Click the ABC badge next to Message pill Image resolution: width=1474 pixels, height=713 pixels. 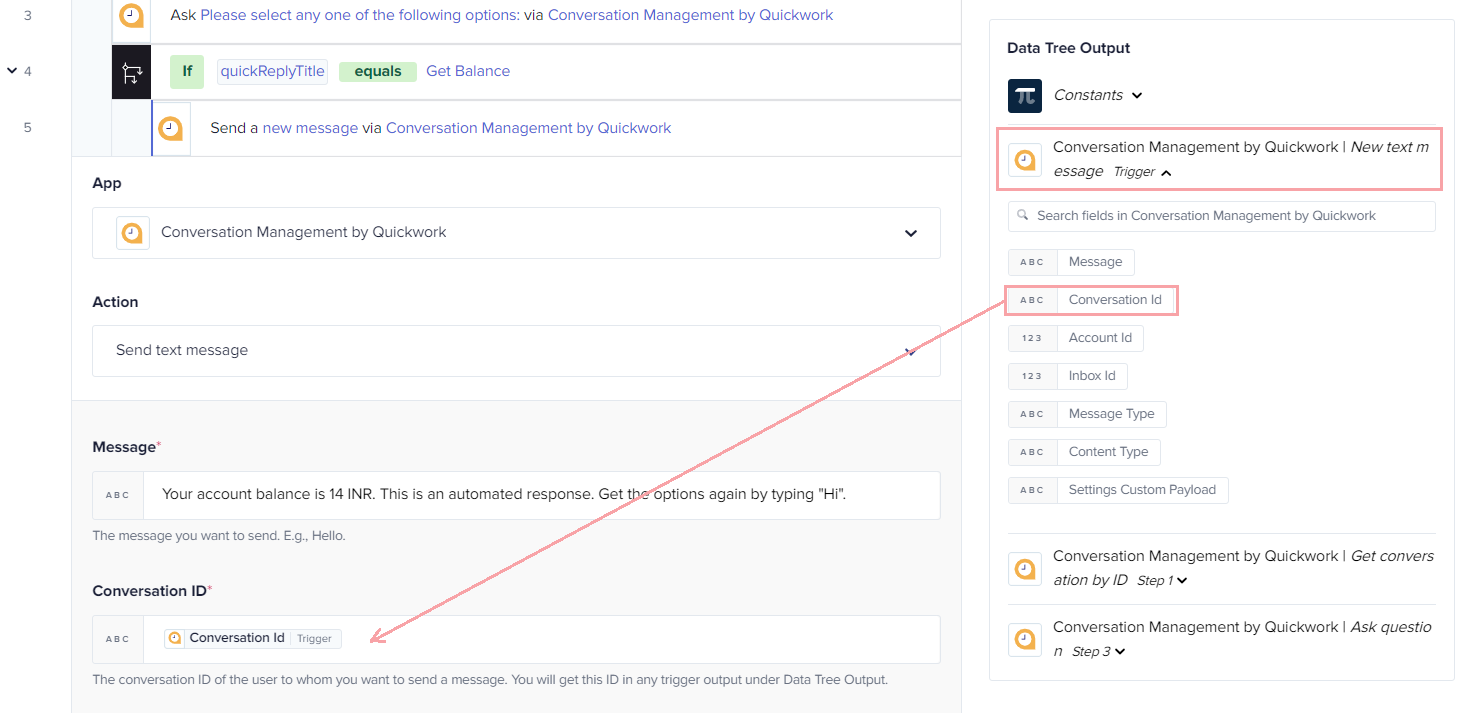tap(1033, 262)
